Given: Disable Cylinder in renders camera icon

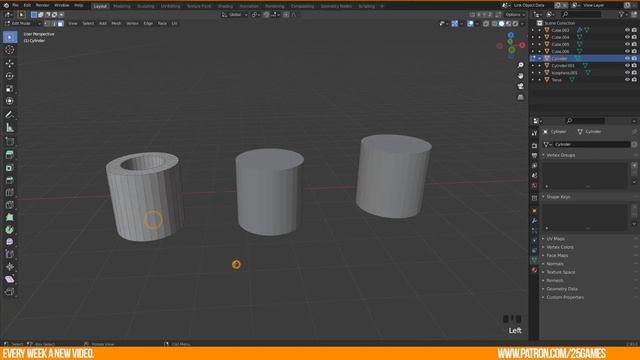Looking at the screenshot, I should pyautogui.click(x=634, y=58).
